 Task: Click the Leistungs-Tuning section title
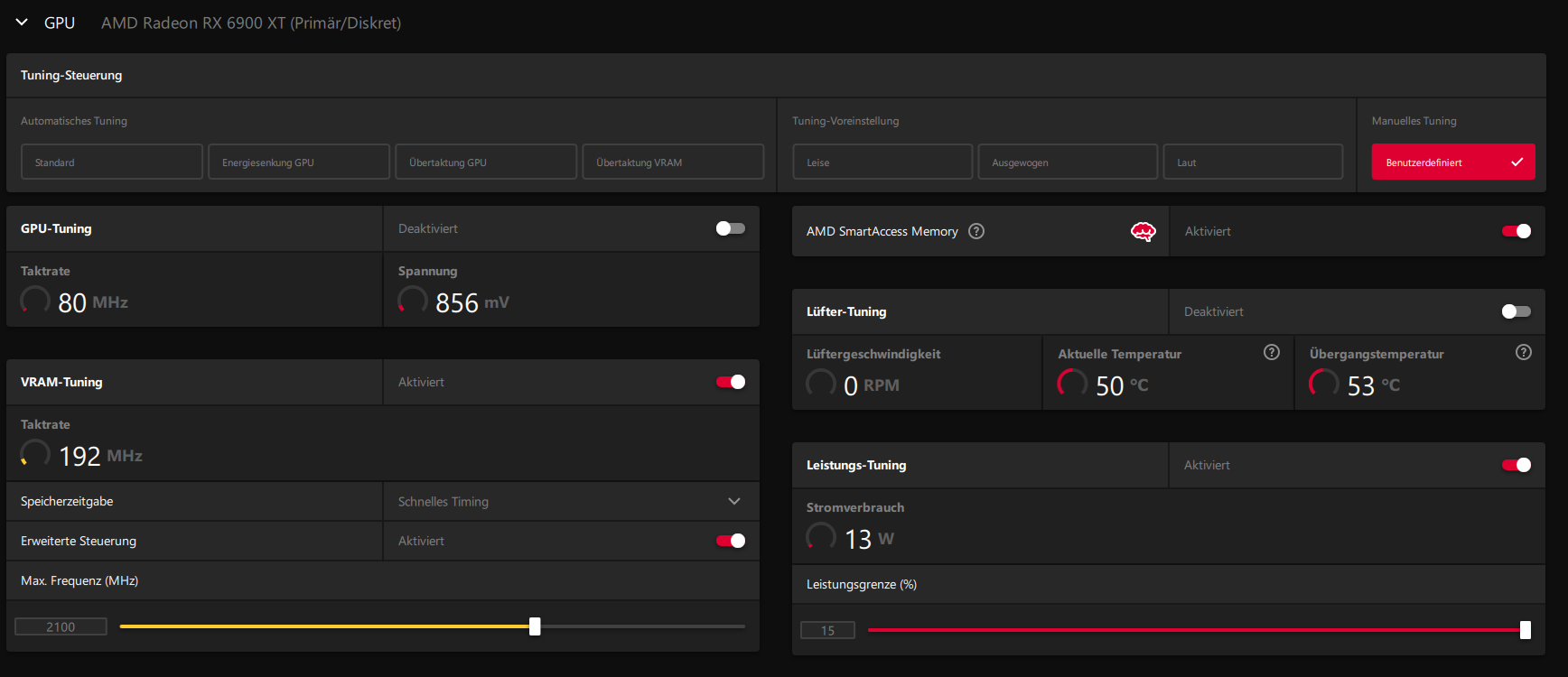(x=856, y=465)
